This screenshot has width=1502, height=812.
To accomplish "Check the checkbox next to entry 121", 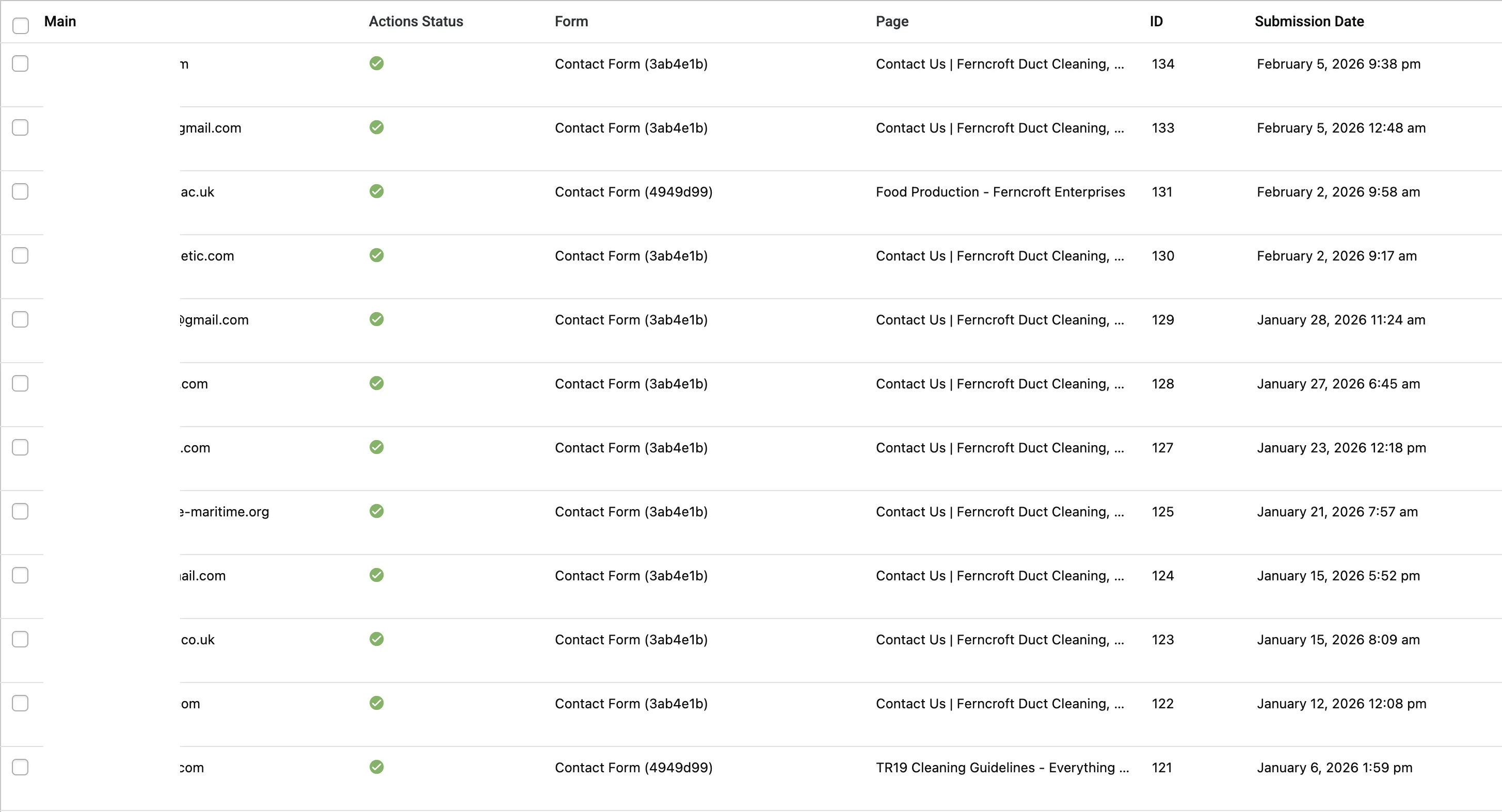I will point(21,767).
